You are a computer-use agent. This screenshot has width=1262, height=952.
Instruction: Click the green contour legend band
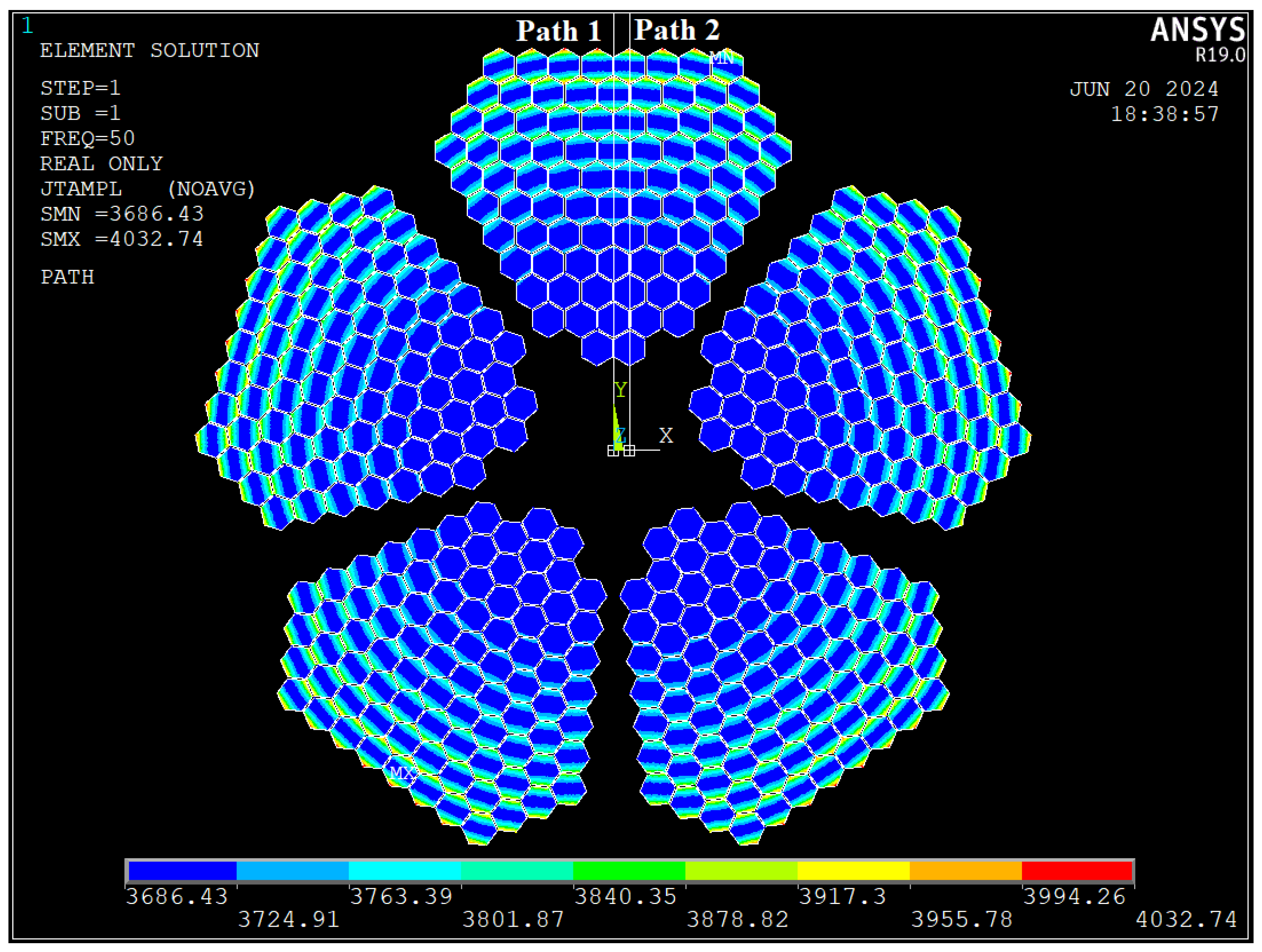pos(629,871)
